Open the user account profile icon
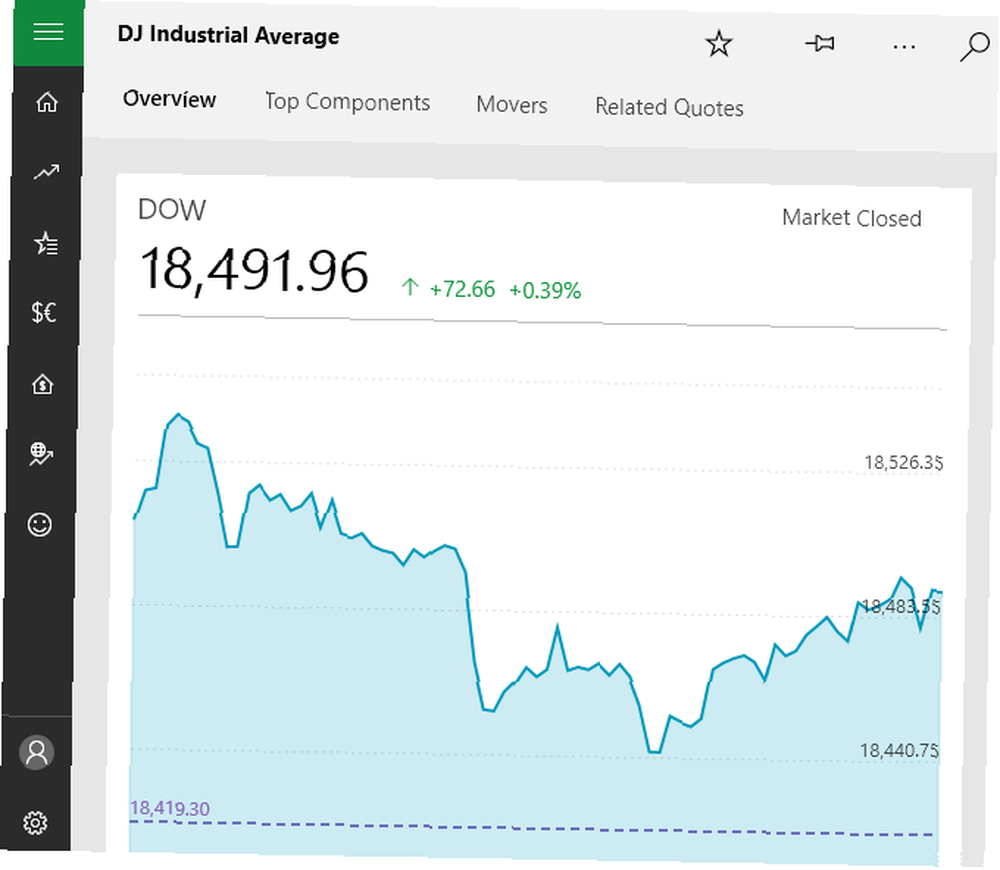 coord(36,753)
